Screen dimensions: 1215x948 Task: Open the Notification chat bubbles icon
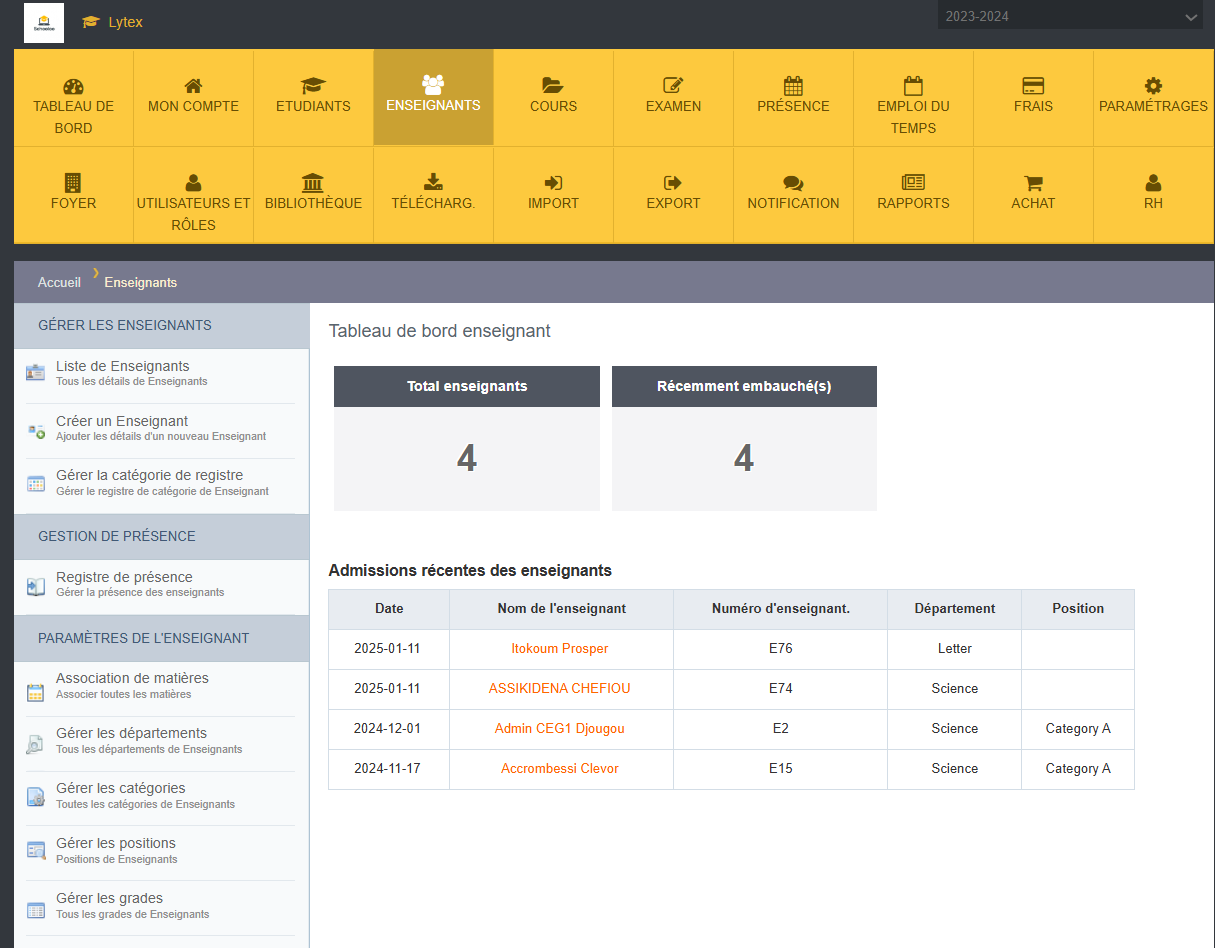pos(793,183)
